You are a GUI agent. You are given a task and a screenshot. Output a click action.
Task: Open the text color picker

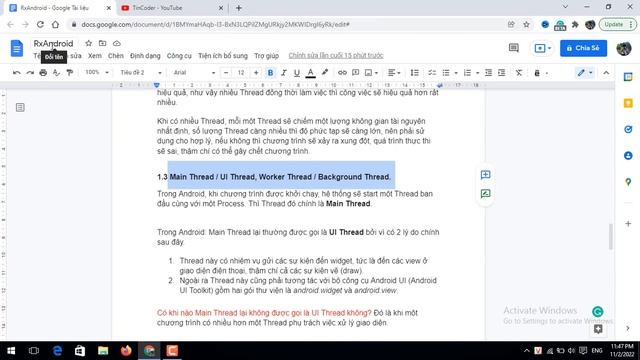(x=311, y=73)
